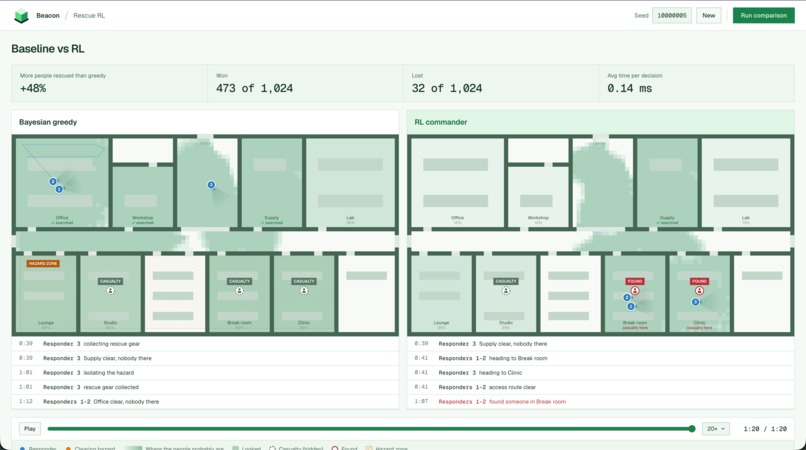Click the Baseline vs RL heading
The height and width of the screenshot is (450, 806).
48,49
